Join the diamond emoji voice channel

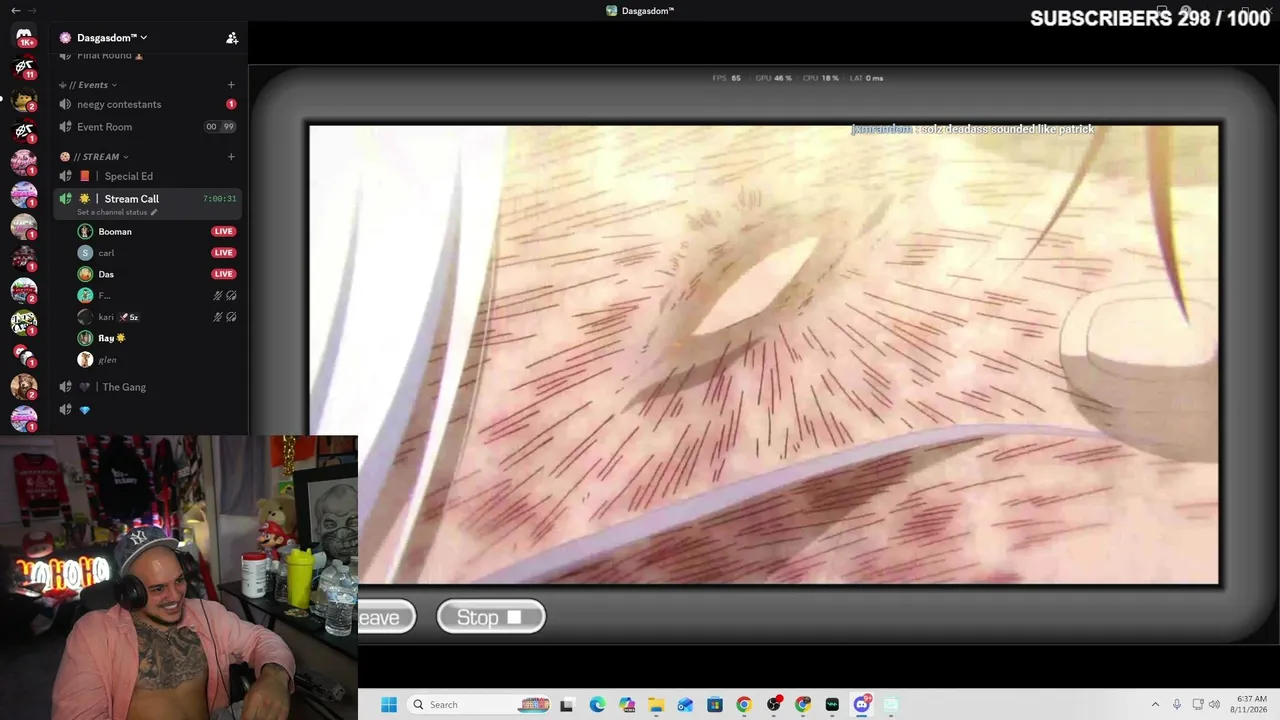point(148,410)
